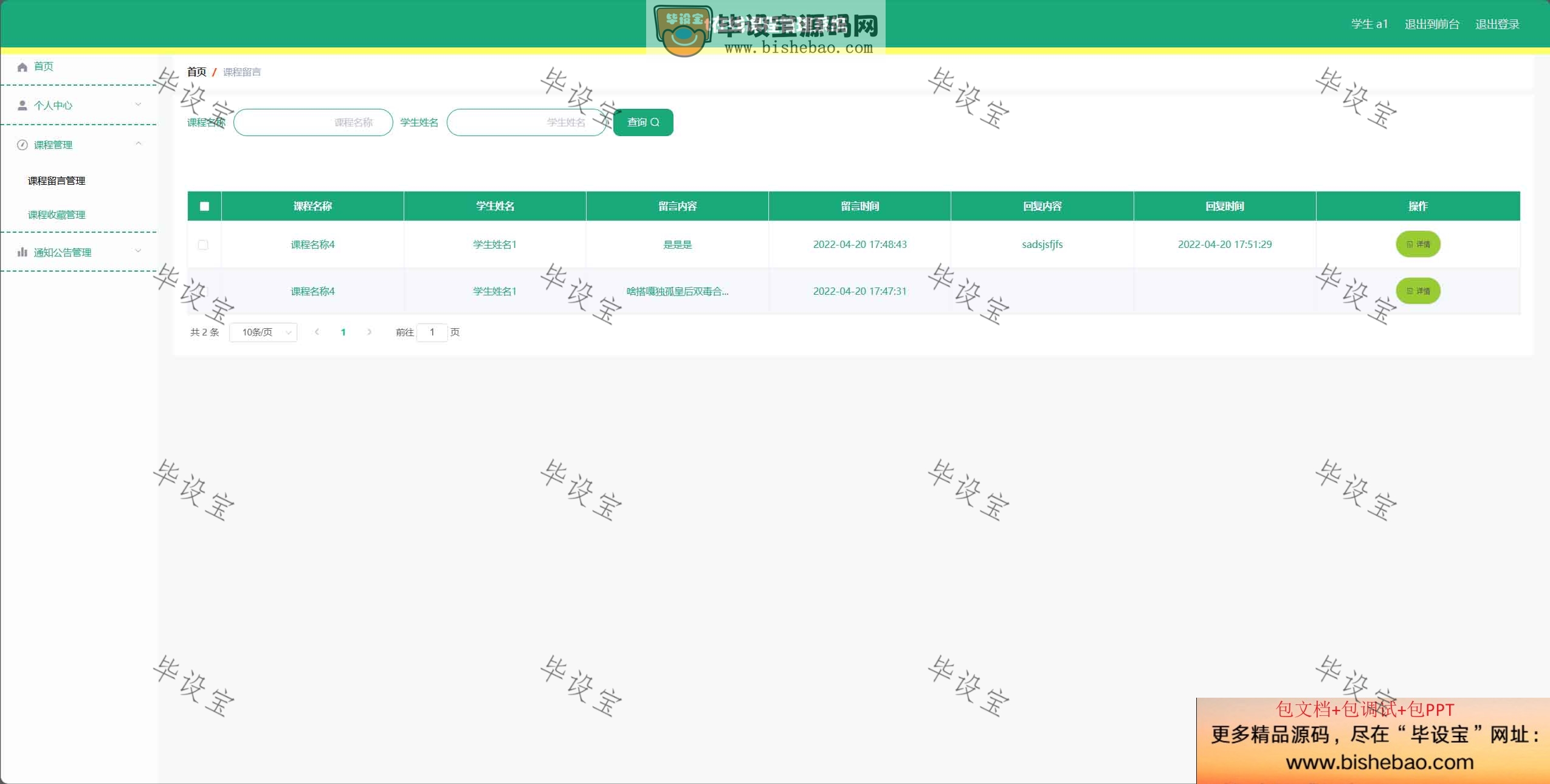Click the 共 2 条 total count

click(204, 332)
